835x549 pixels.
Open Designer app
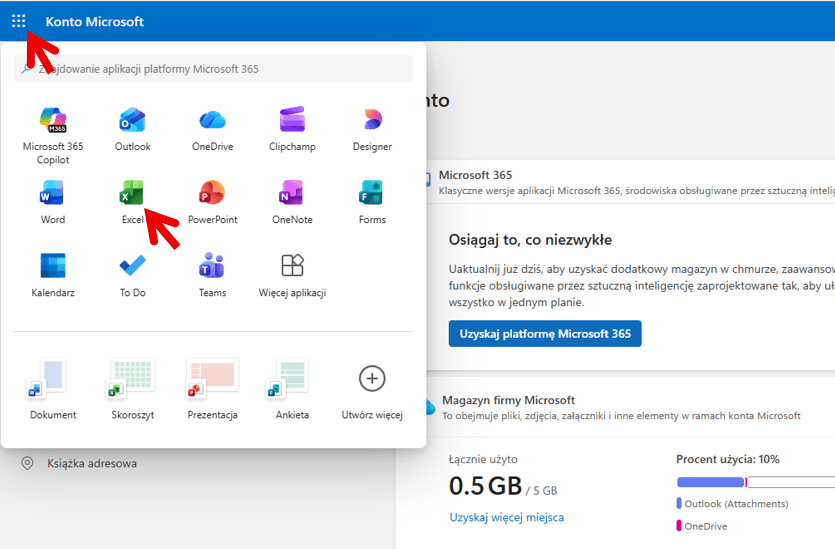tap(372, 129)
